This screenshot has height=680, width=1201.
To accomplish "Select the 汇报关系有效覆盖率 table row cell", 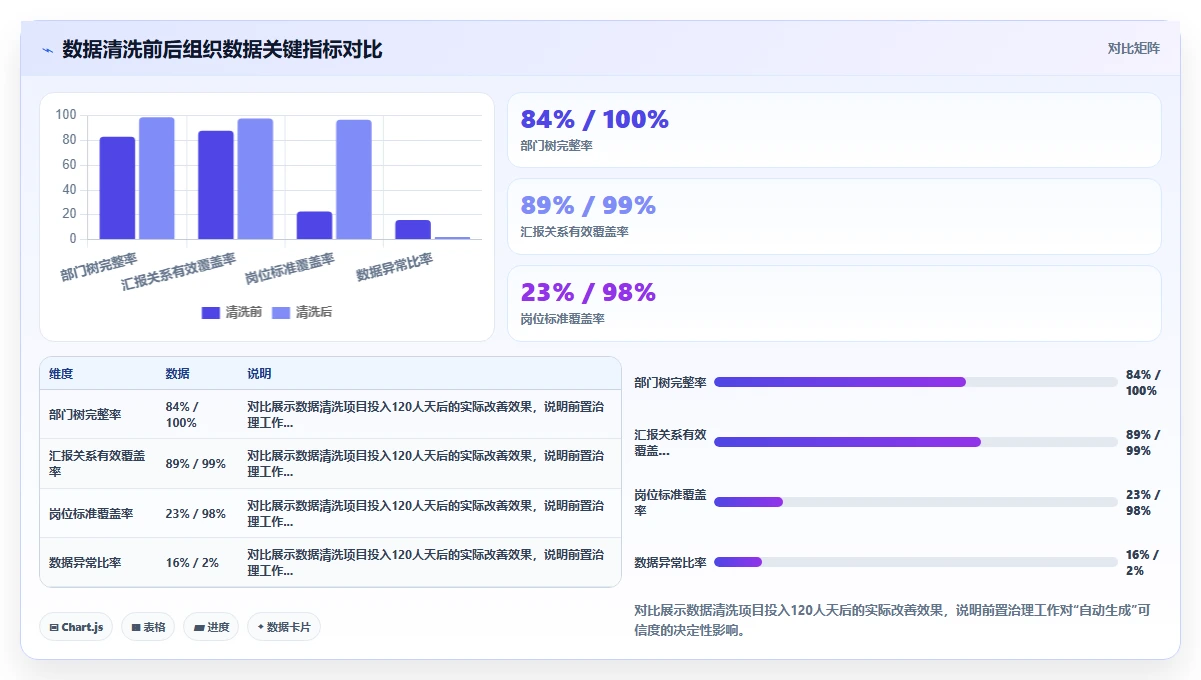I will [98, 464].
